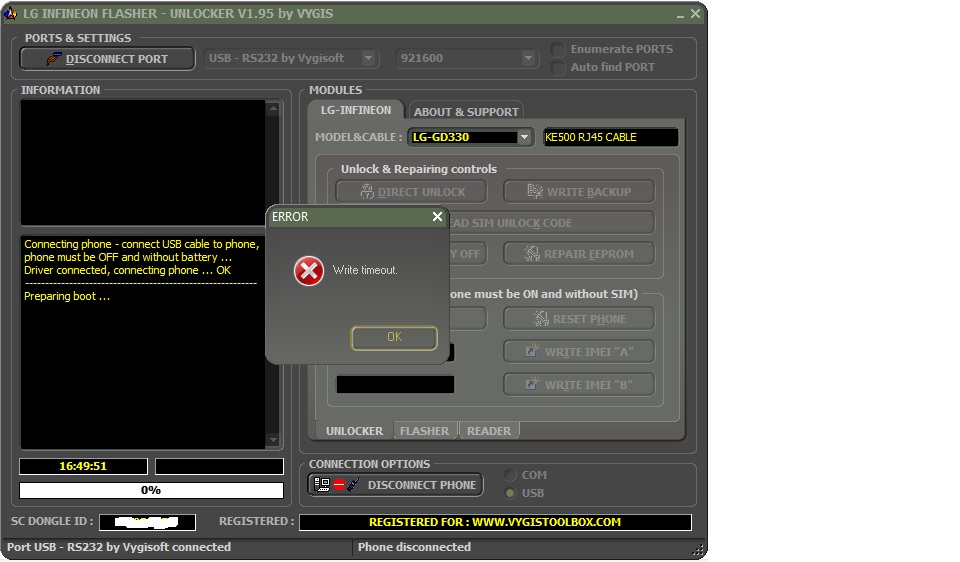This screenshot has height=562, width=960.
Task: Click the lock icon on DIRECT UNLOCK
Action: coord(367,192)
